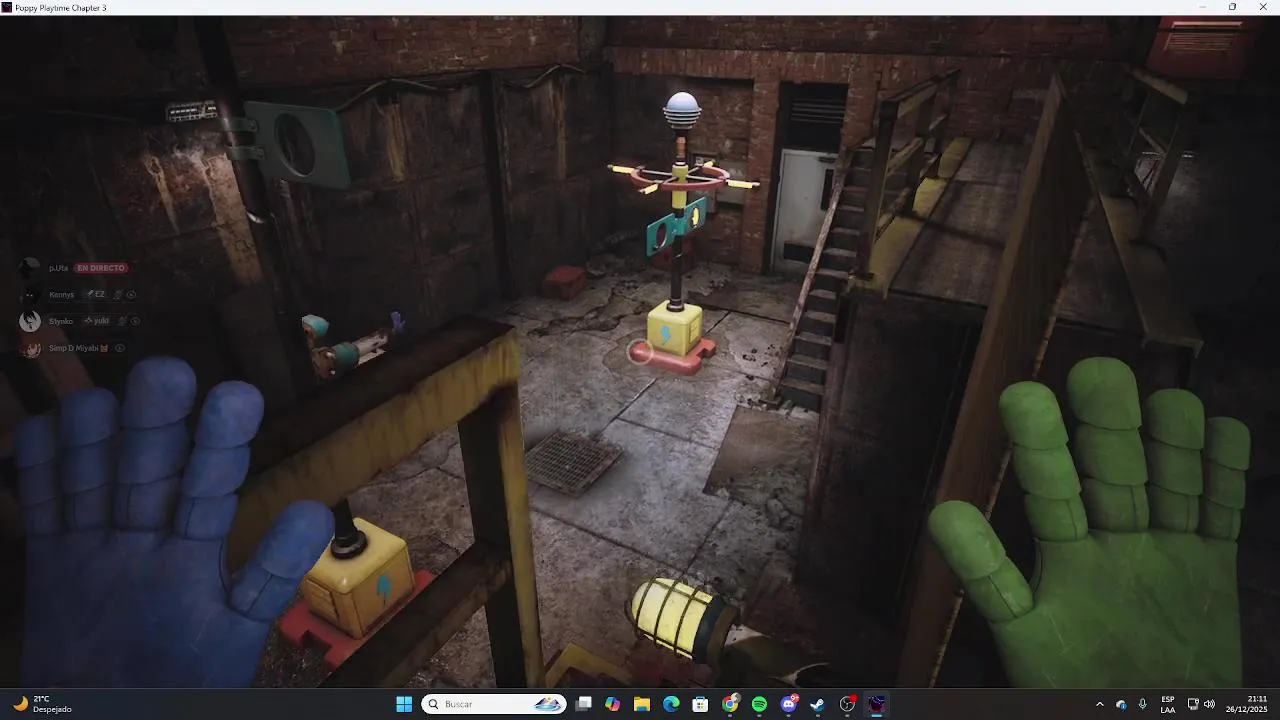Click the crosshair reticle on power base
Viewport: 1280px width, 720px height.
(640, 351)
